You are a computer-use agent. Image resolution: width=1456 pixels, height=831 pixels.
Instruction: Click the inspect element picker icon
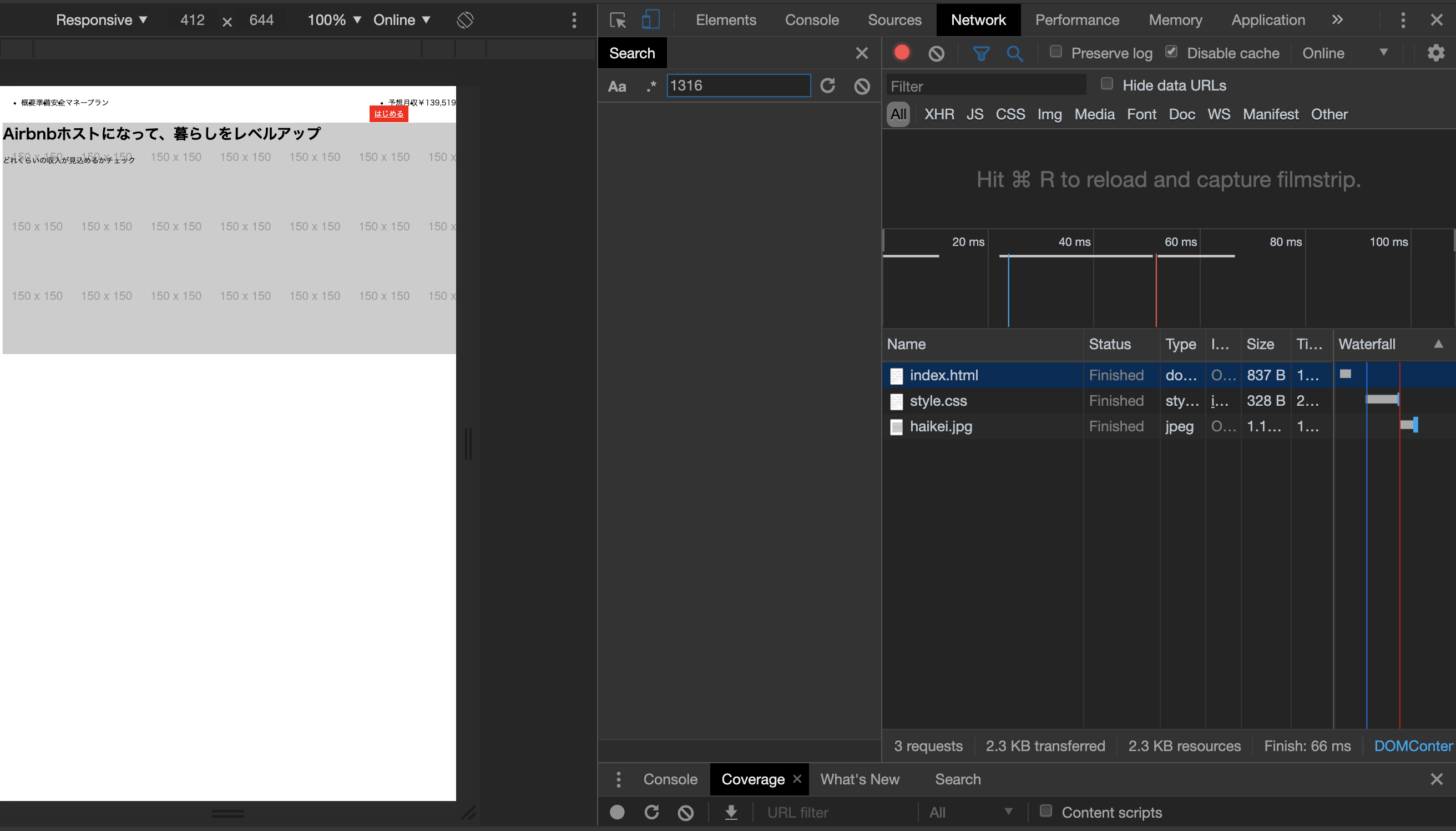coord(618,20)
